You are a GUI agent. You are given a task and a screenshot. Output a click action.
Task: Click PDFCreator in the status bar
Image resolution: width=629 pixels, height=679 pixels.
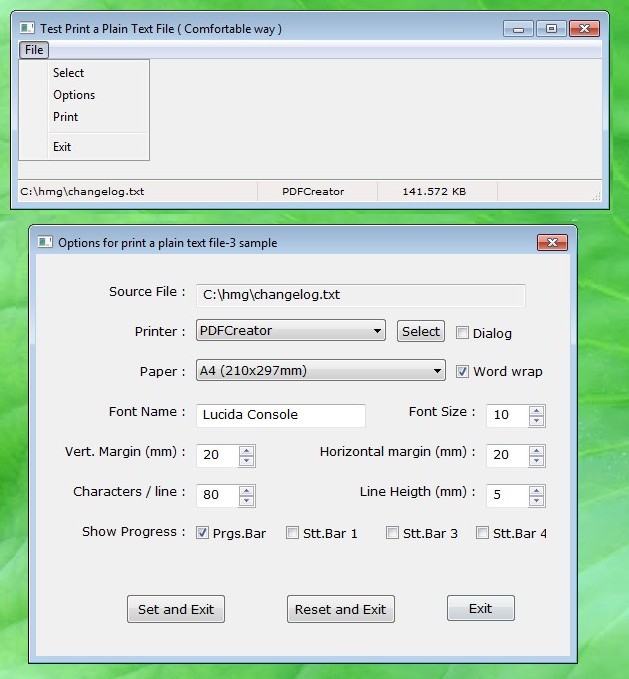point(313,192)
